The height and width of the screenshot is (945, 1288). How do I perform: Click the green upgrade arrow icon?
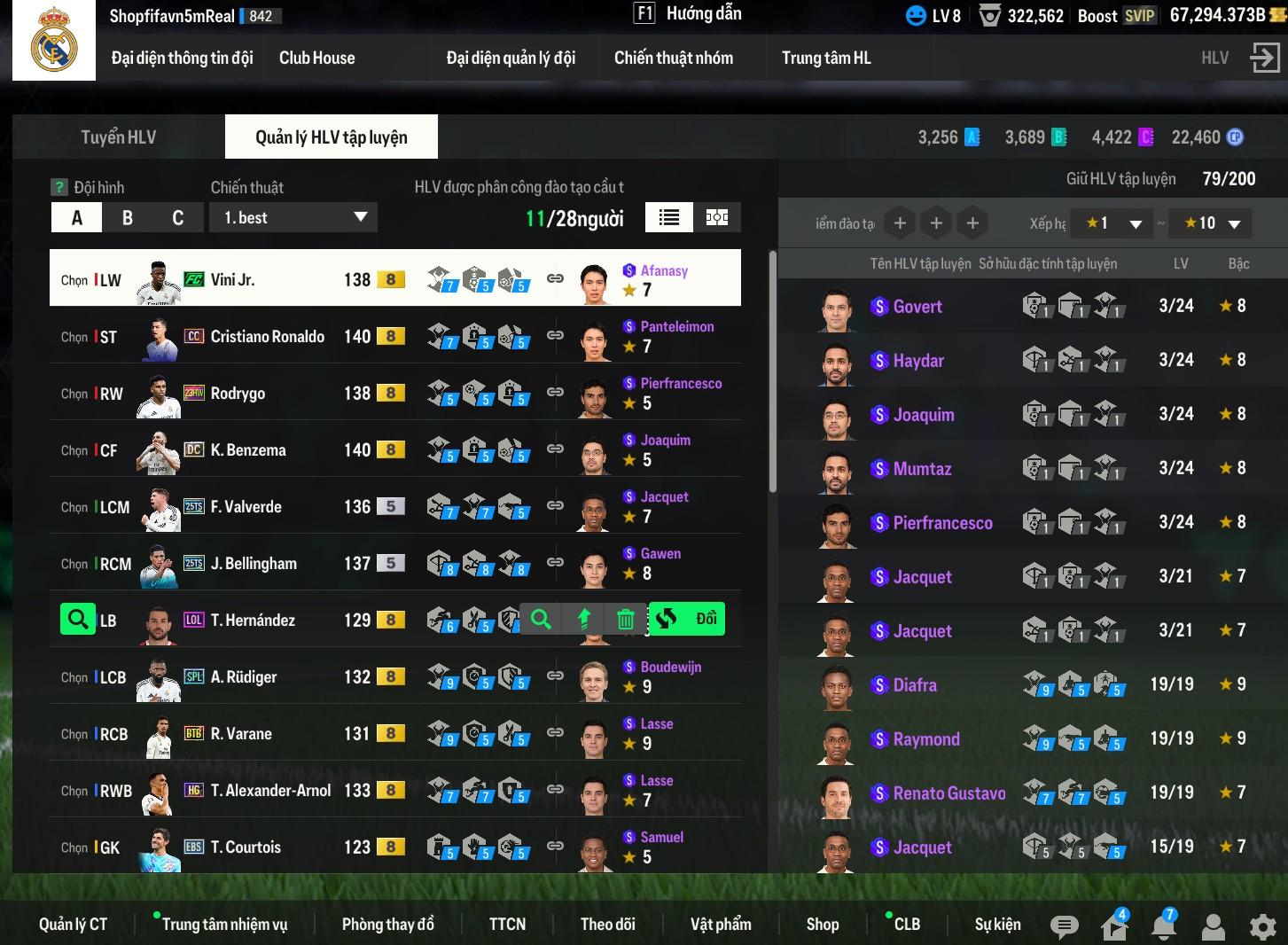583,619
